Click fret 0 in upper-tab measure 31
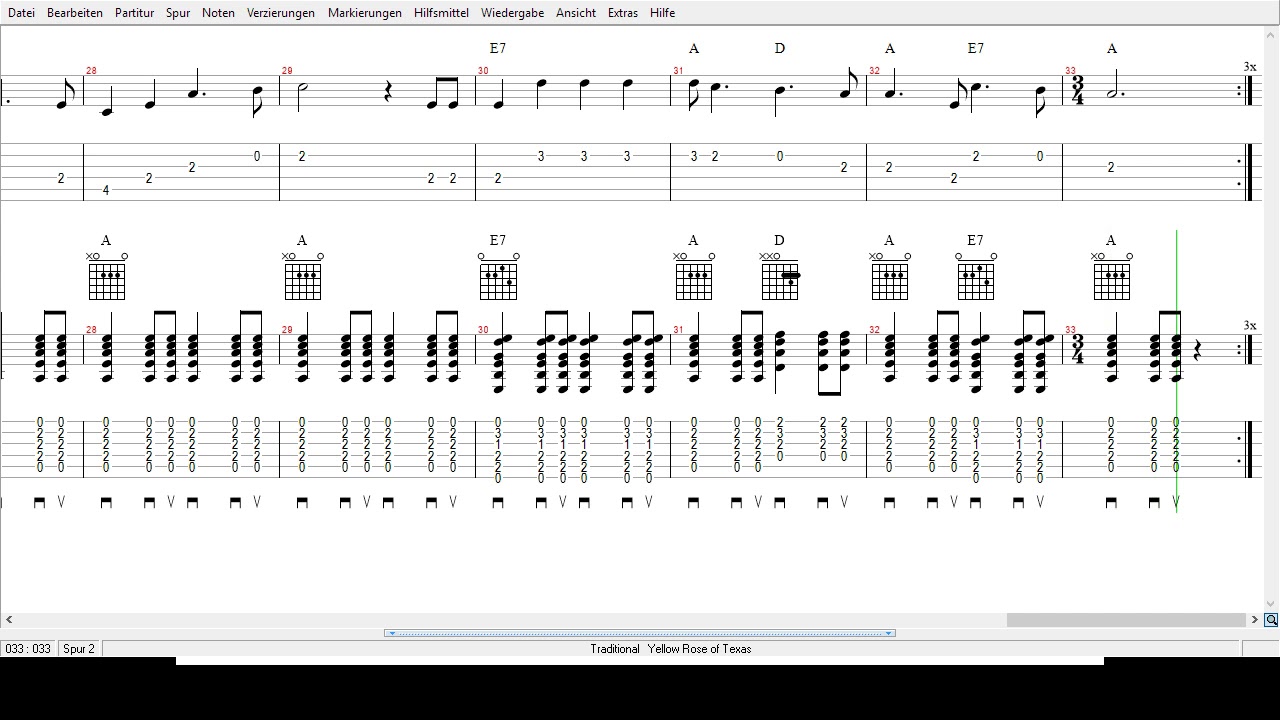Image resolution: width=1280 pixels, height=720 pixels. 780,156
